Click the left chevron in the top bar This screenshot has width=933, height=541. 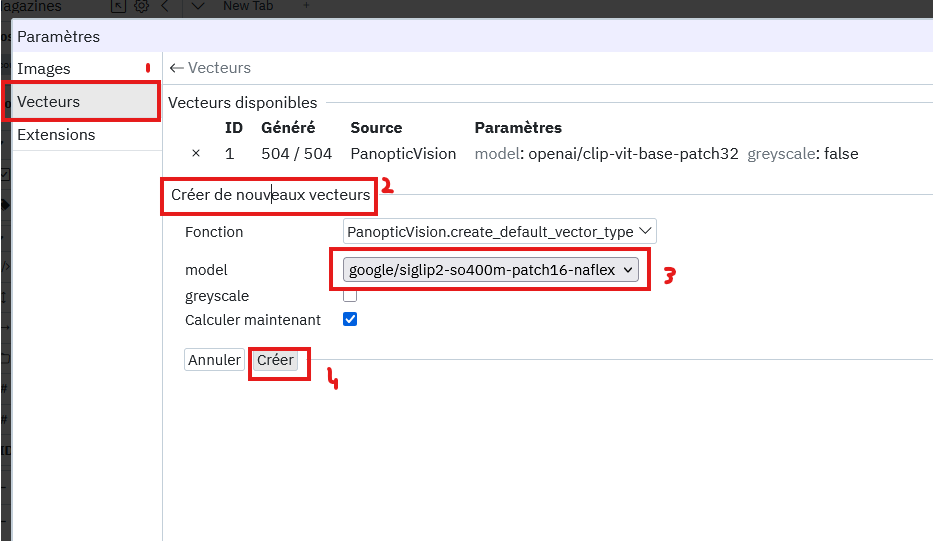[x=165, y=6]
